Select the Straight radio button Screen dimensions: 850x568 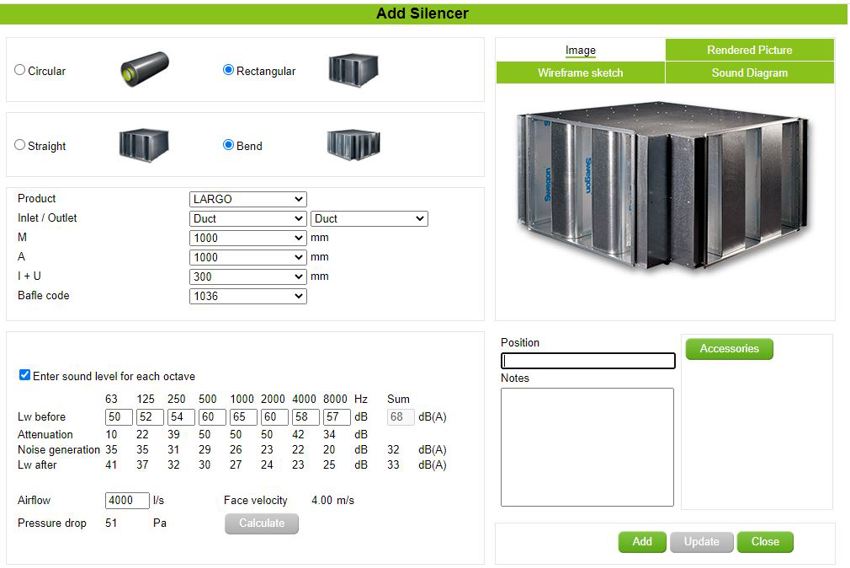[20, 145]
